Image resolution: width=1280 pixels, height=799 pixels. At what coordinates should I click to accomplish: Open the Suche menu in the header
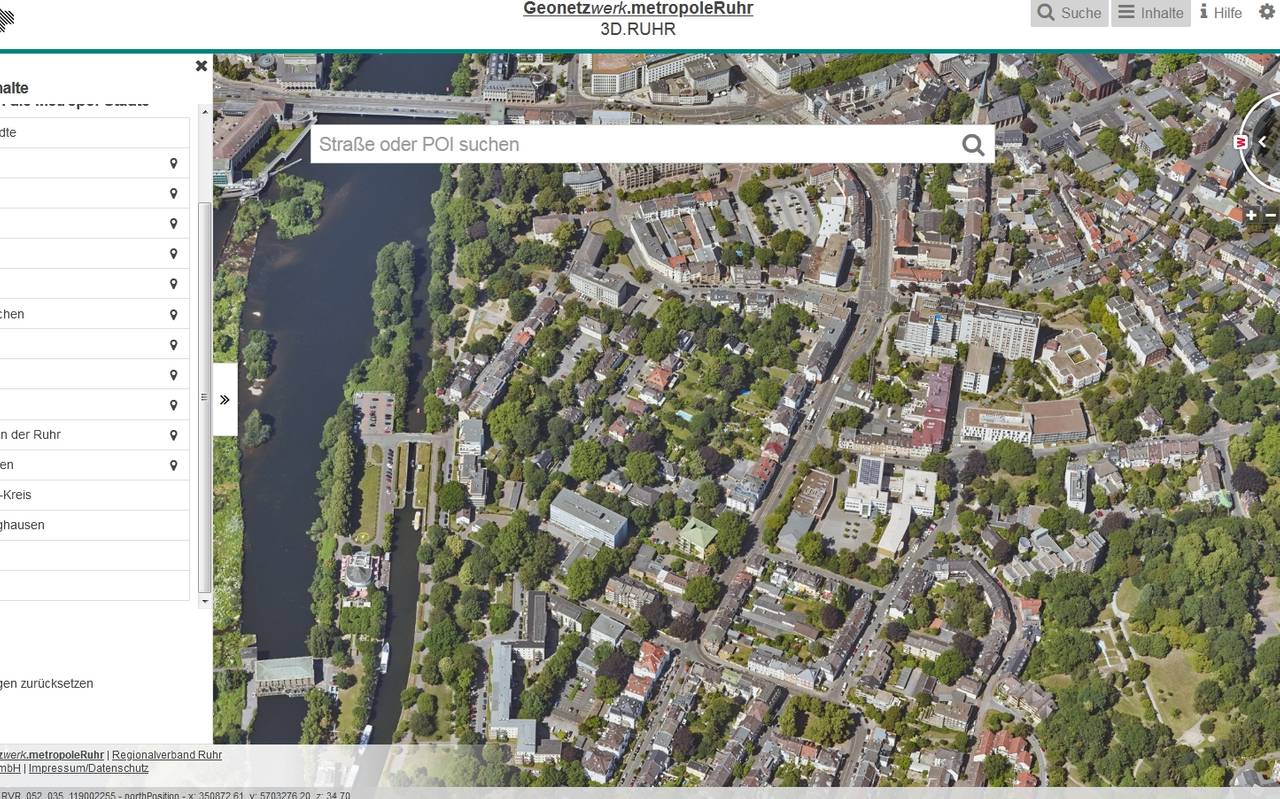coord(1069,13)
